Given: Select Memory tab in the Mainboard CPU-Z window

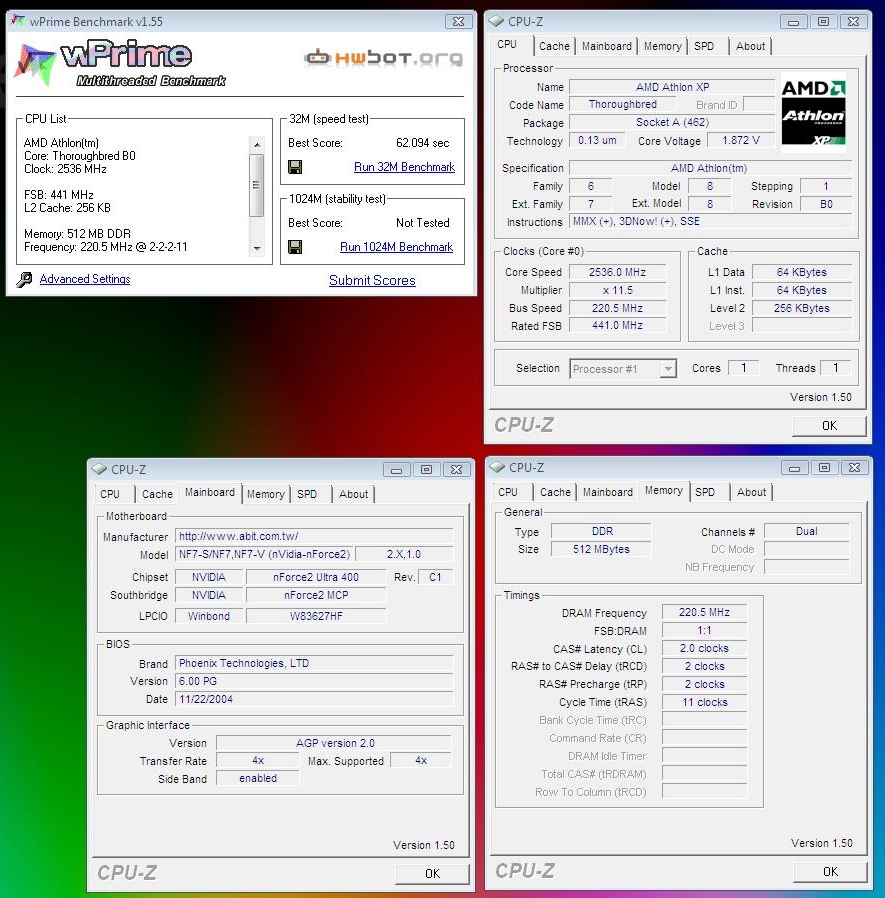Looking at the screenshot, I should point(265,494).
